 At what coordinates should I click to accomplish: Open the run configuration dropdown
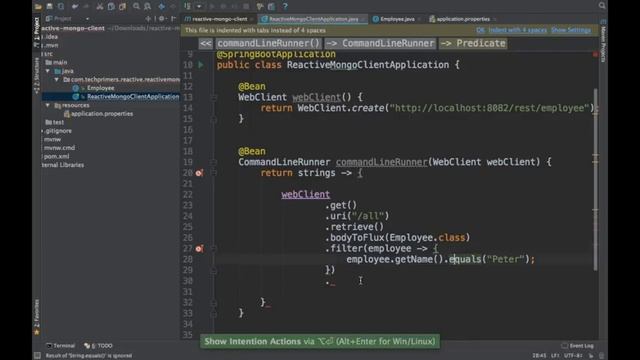pos(199,6)
